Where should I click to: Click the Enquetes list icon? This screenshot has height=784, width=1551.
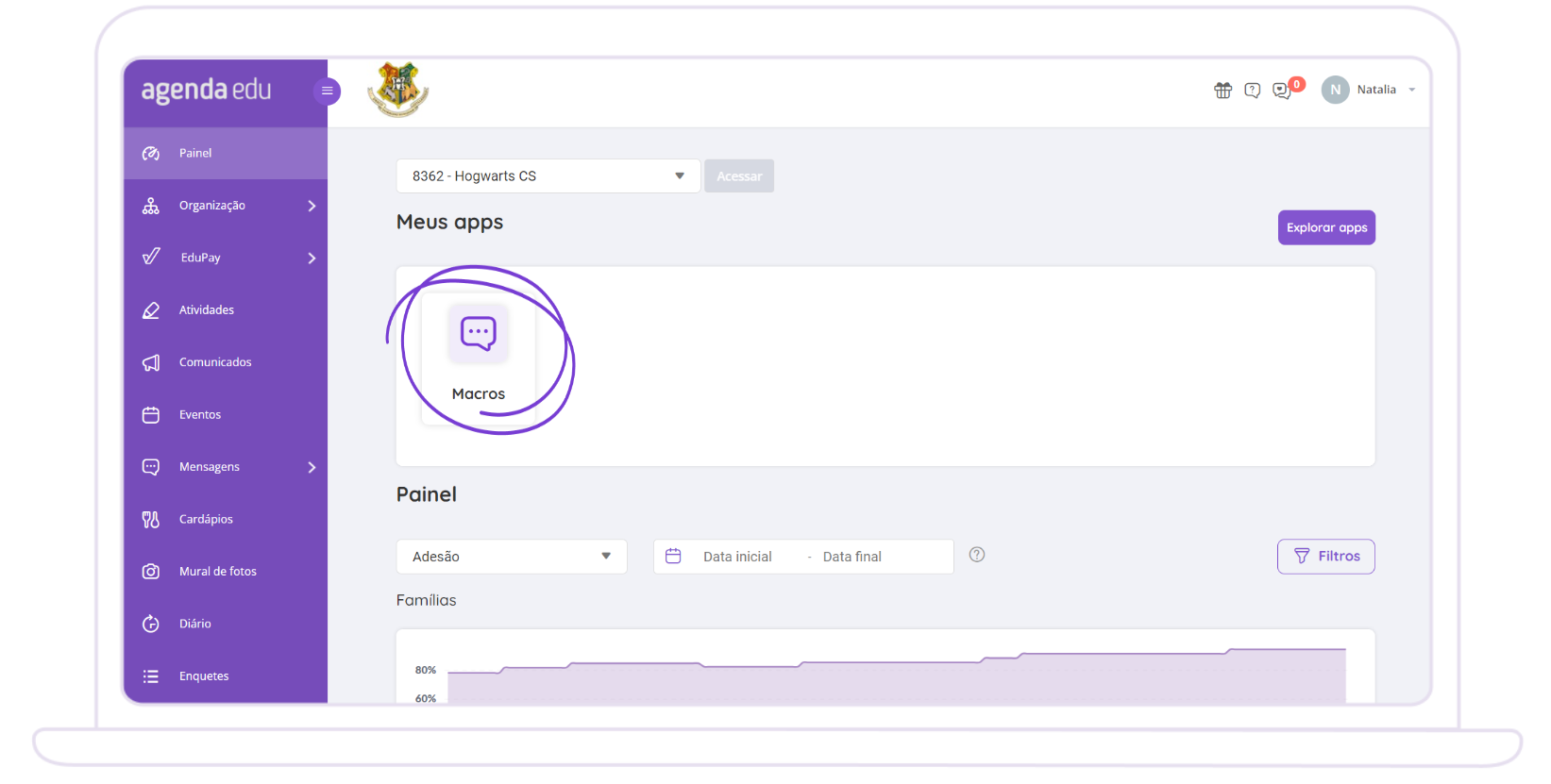coord(151,676)
